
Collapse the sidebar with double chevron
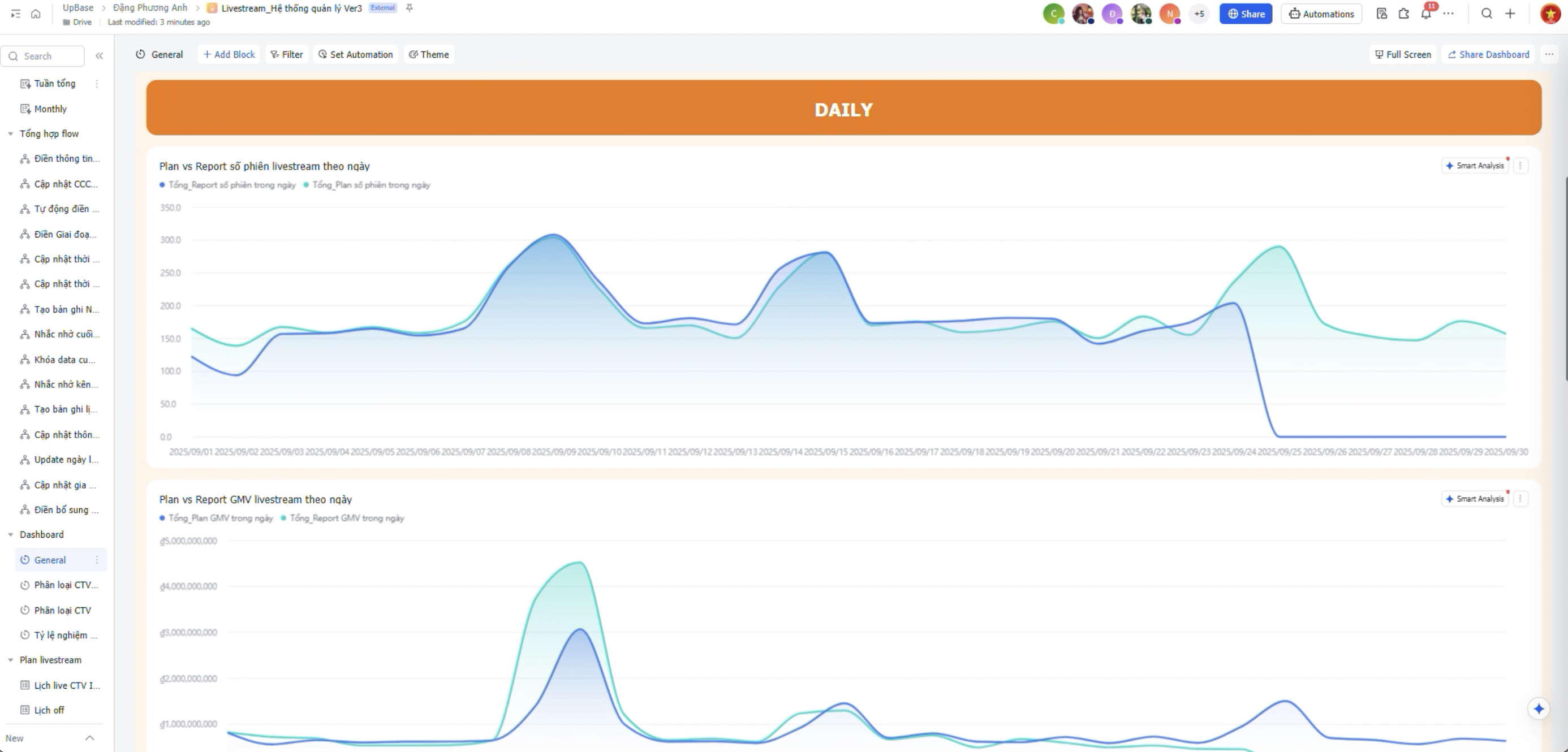pyautogui.click(x=99, y=56)
